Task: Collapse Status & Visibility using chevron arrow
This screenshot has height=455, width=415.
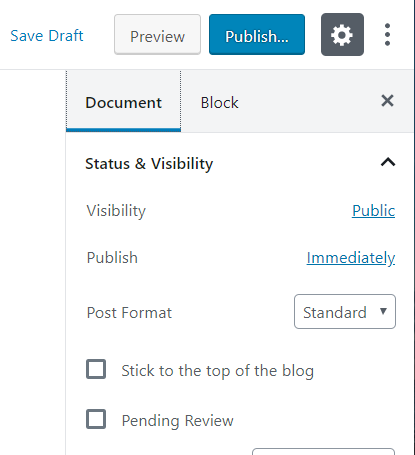Action: [388, 163]
